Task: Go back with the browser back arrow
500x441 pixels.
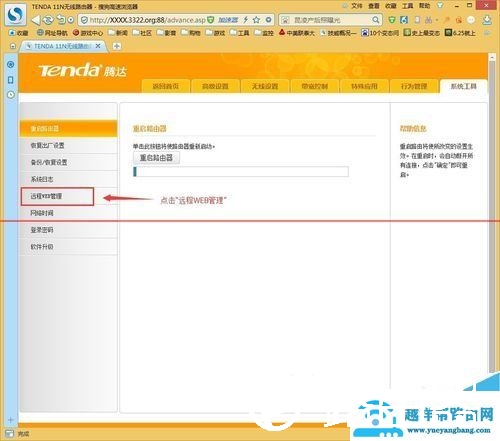Action: 36,20
